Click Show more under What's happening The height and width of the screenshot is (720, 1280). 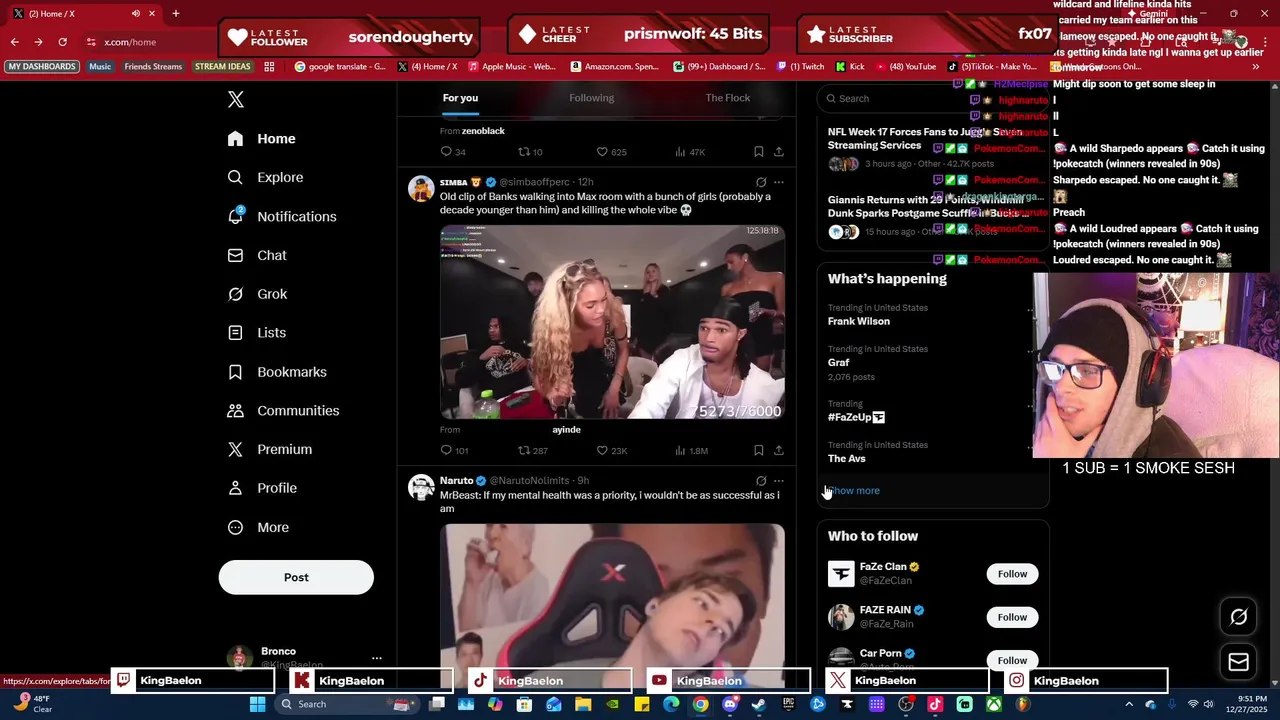pyautogui.click(x=855, y=491)
